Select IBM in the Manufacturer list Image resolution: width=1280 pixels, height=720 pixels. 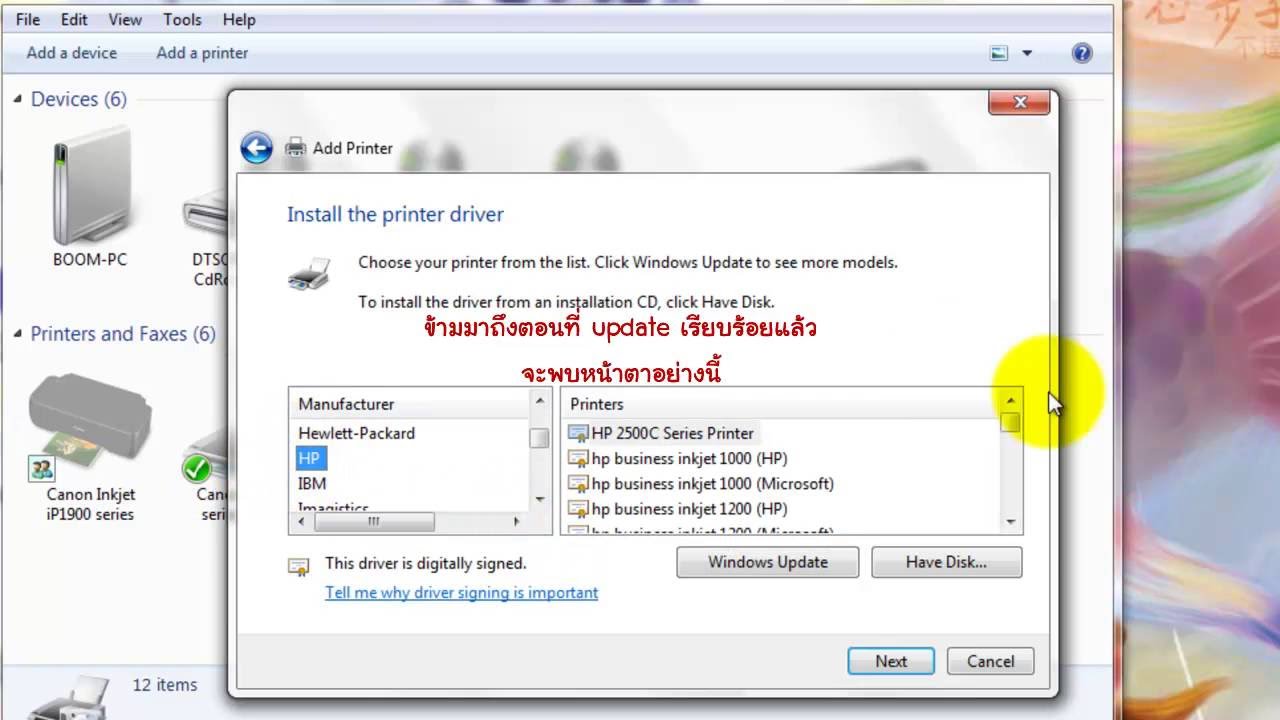coord(312,483)
